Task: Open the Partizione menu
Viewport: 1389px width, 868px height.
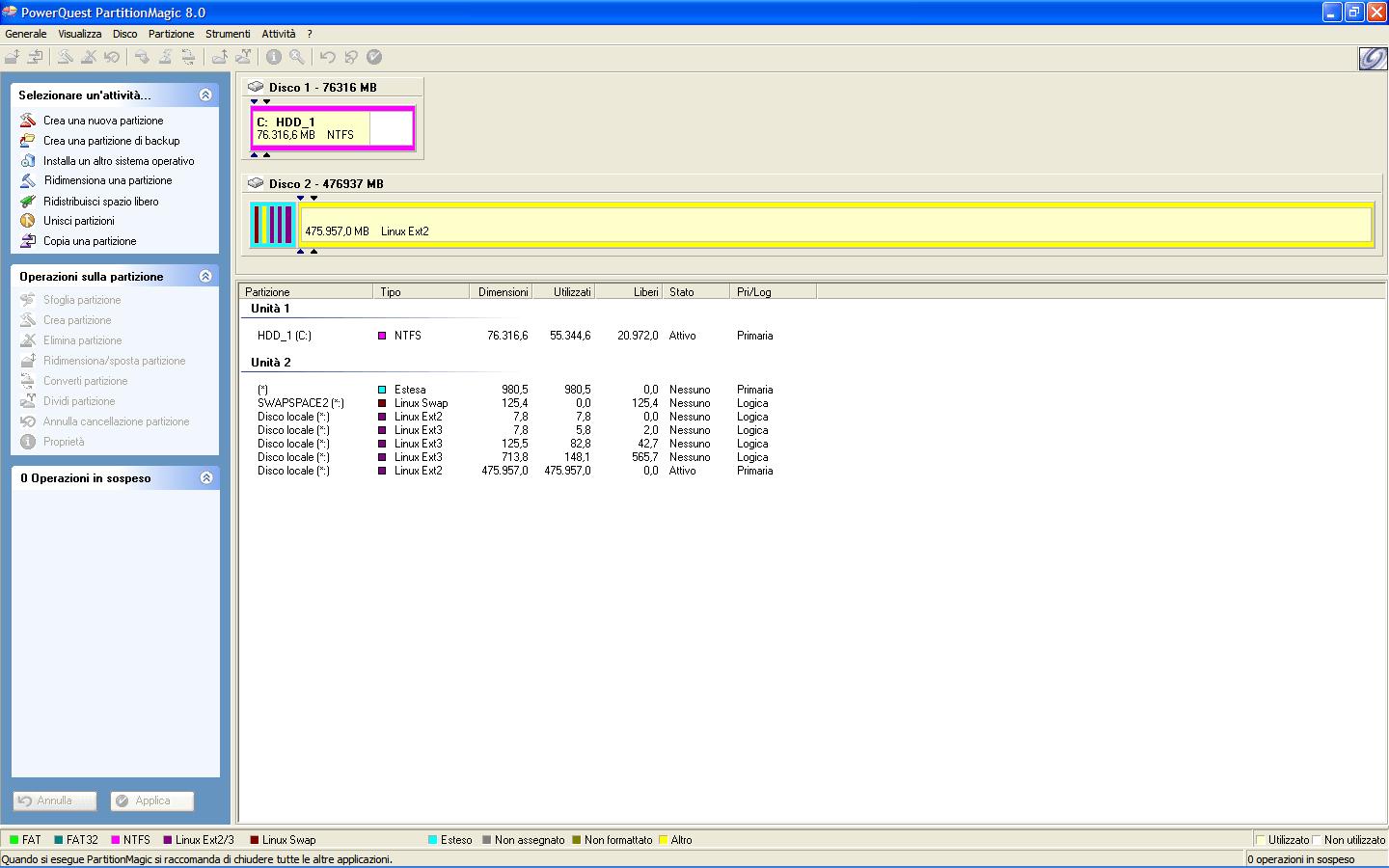Action: (x=172, y=34)
